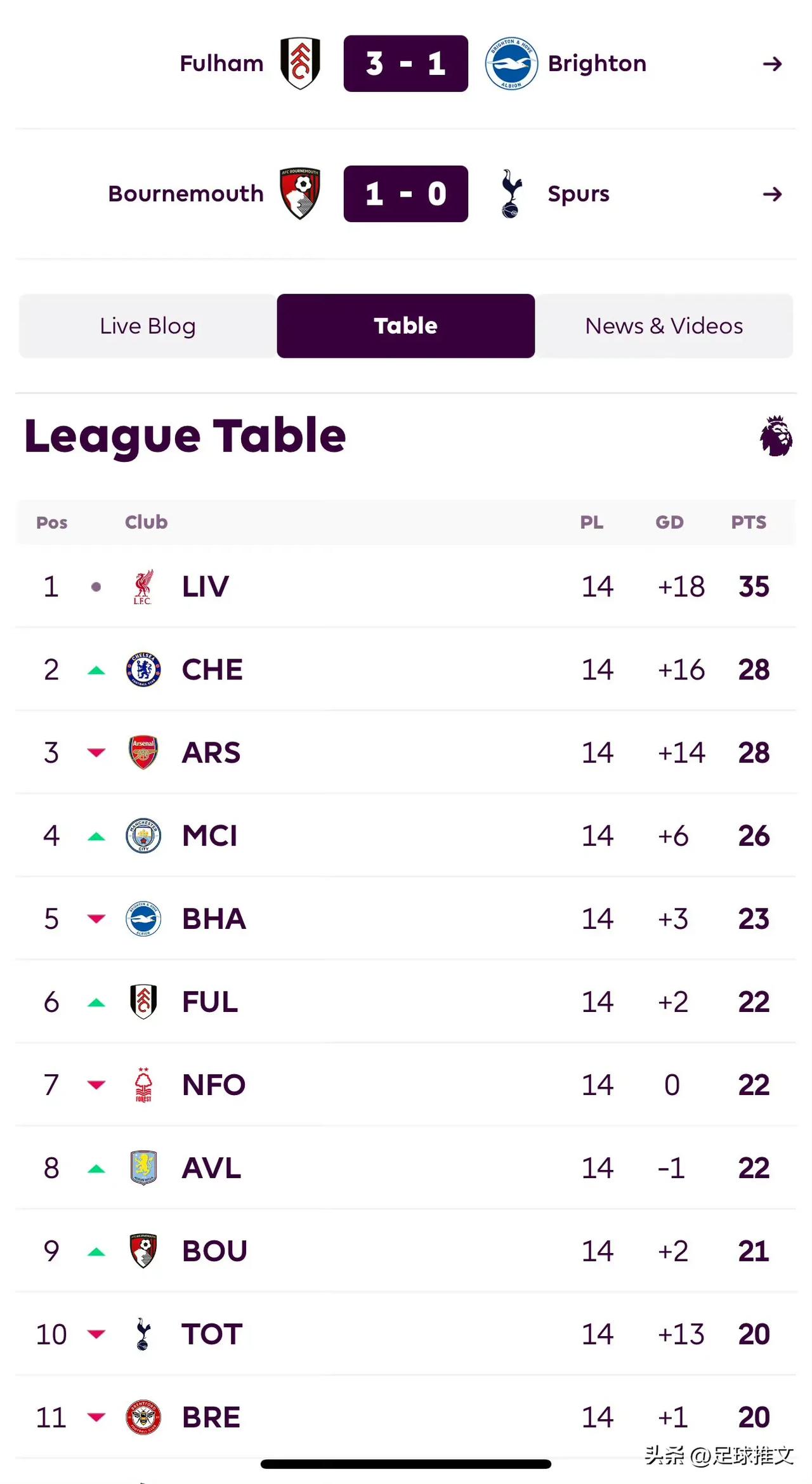
Task: Tap the Arsenal crest in the table
Action: click(x=143, y=752)
